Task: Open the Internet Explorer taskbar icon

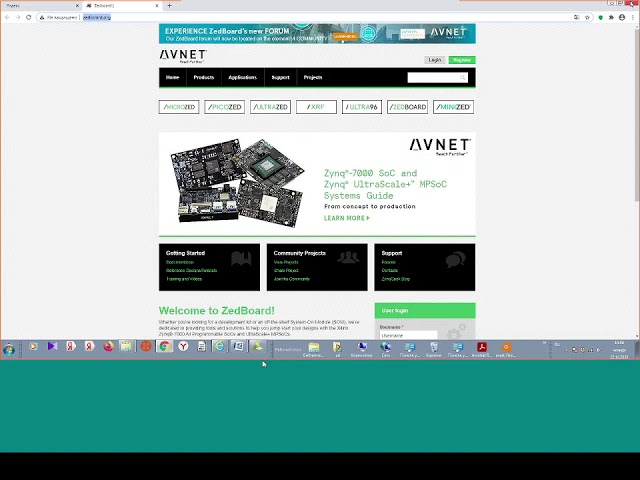Action: pyautogui.click(x=219, y=347)
